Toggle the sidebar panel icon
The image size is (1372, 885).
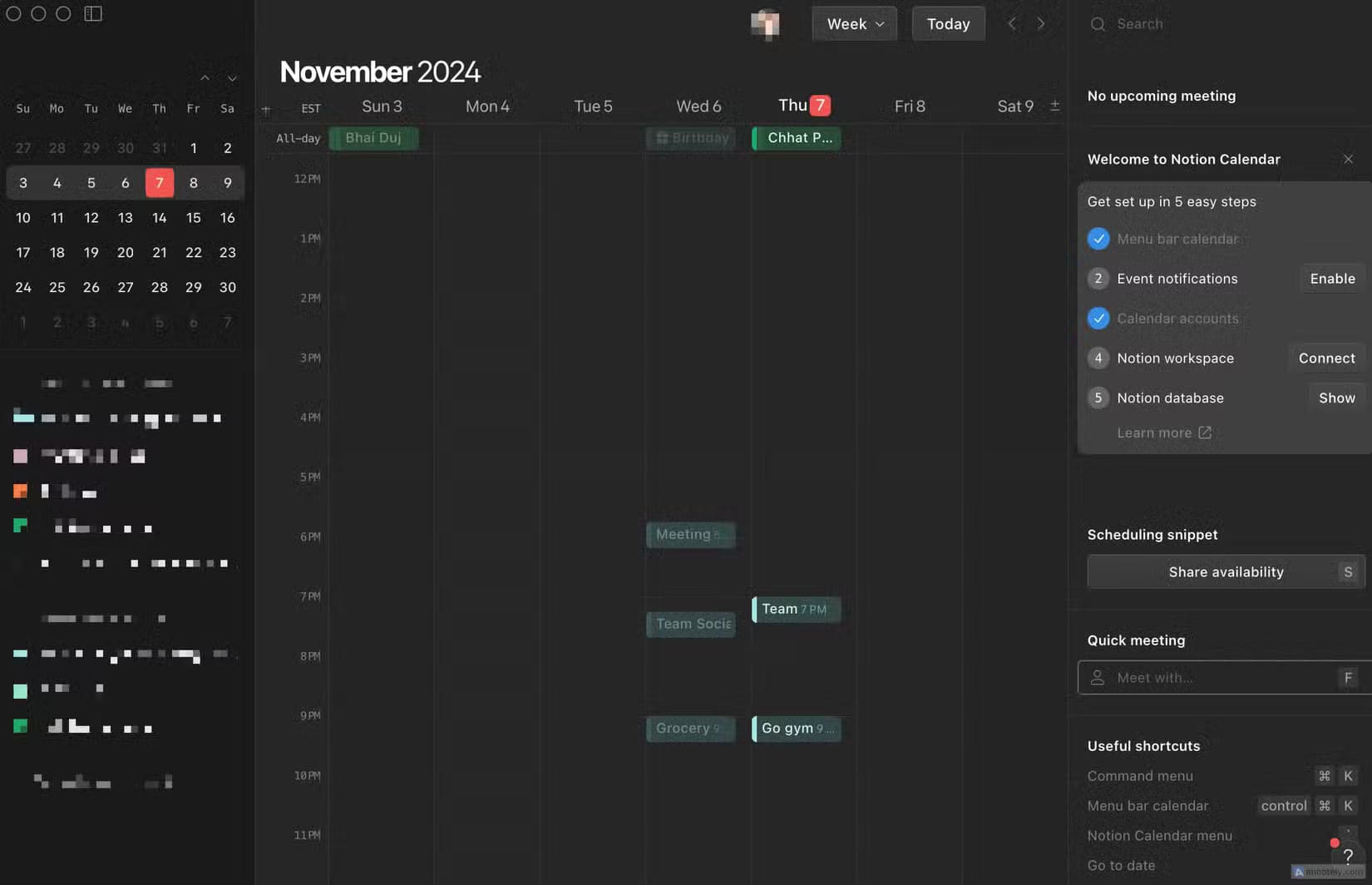(x=93, y=14)
